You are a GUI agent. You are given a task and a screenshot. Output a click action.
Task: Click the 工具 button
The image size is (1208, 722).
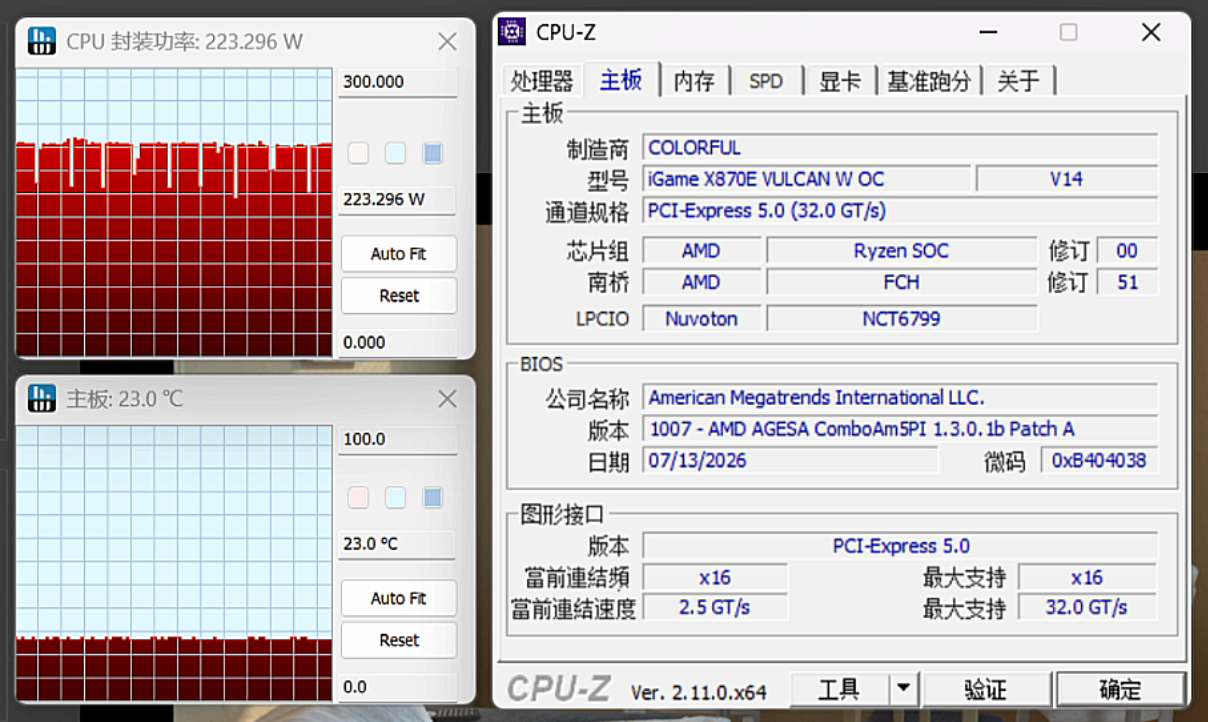pos(839,689)
